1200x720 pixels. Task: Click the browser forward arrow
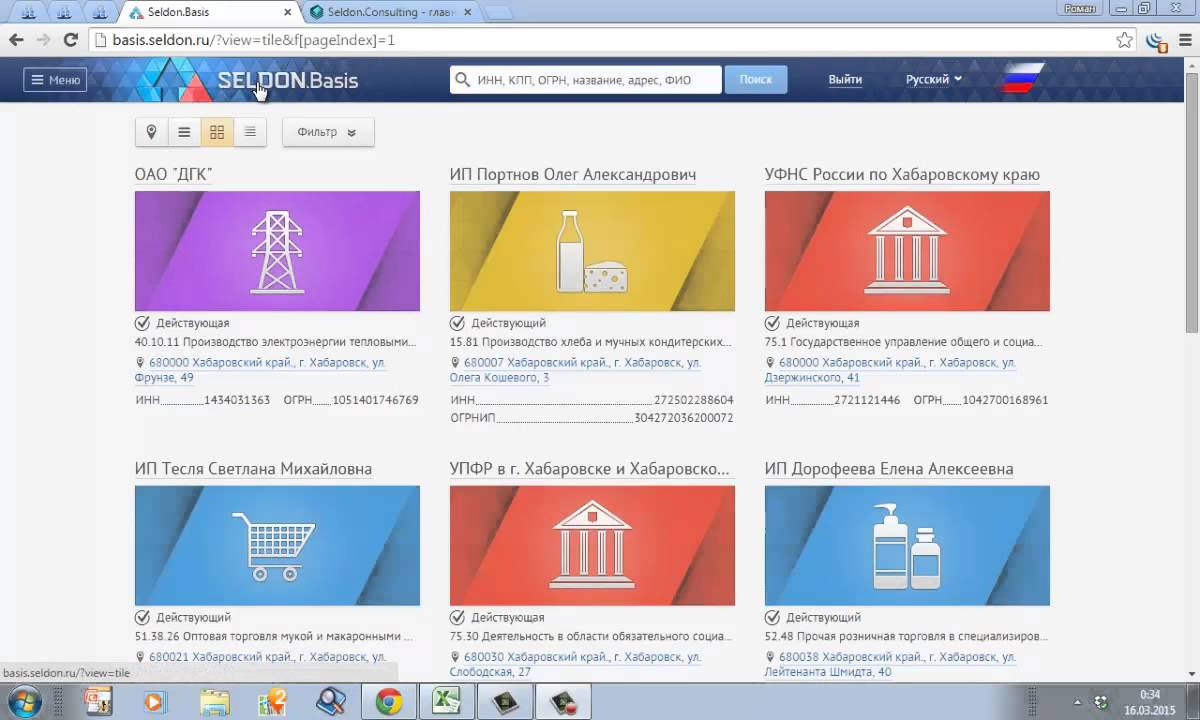tap(43, 40)
